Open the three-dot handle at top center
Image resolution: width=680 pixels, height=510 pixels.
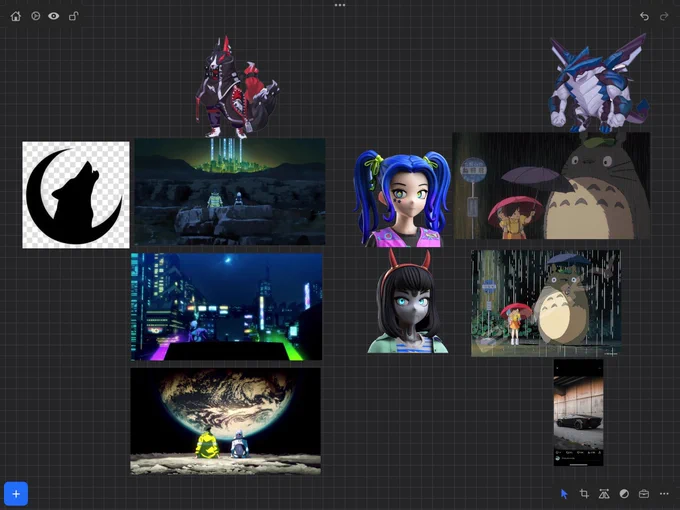(340, 5)
